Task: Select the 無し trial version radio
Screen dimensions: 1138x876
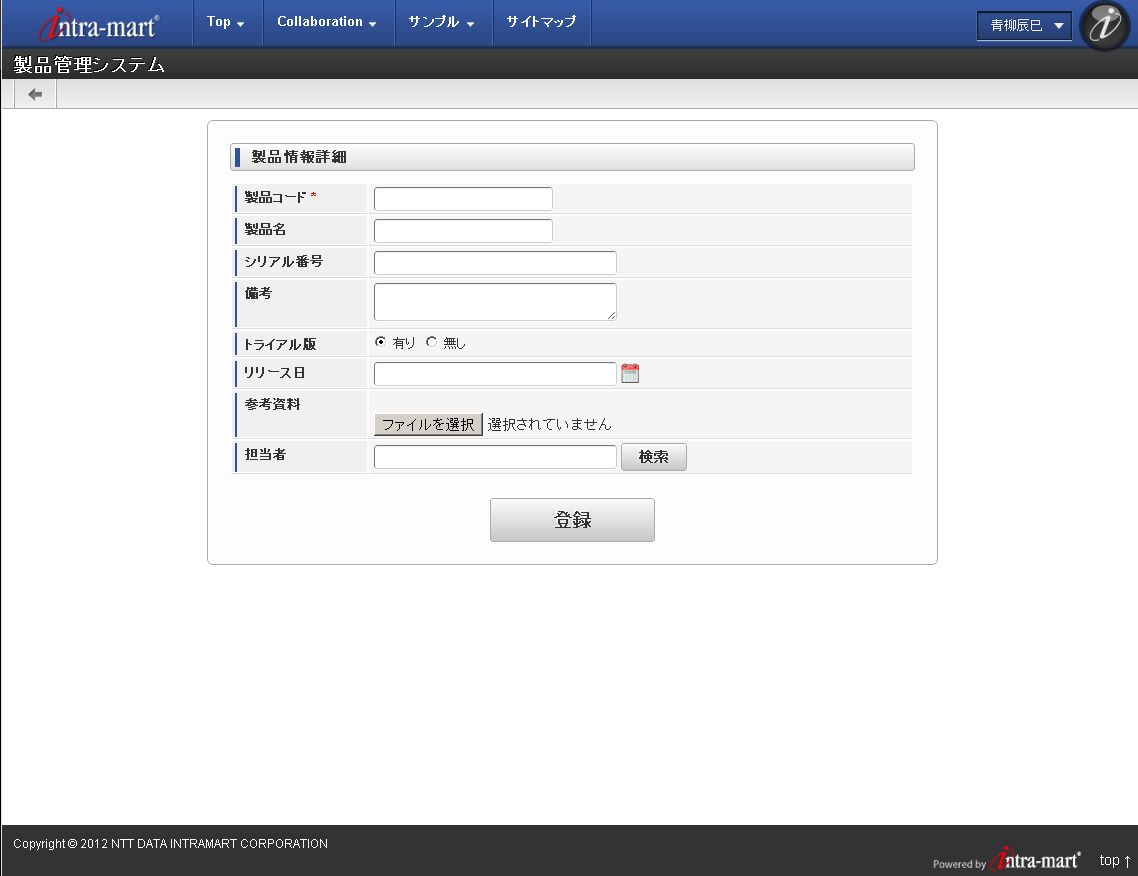Action: pos(431,342)
